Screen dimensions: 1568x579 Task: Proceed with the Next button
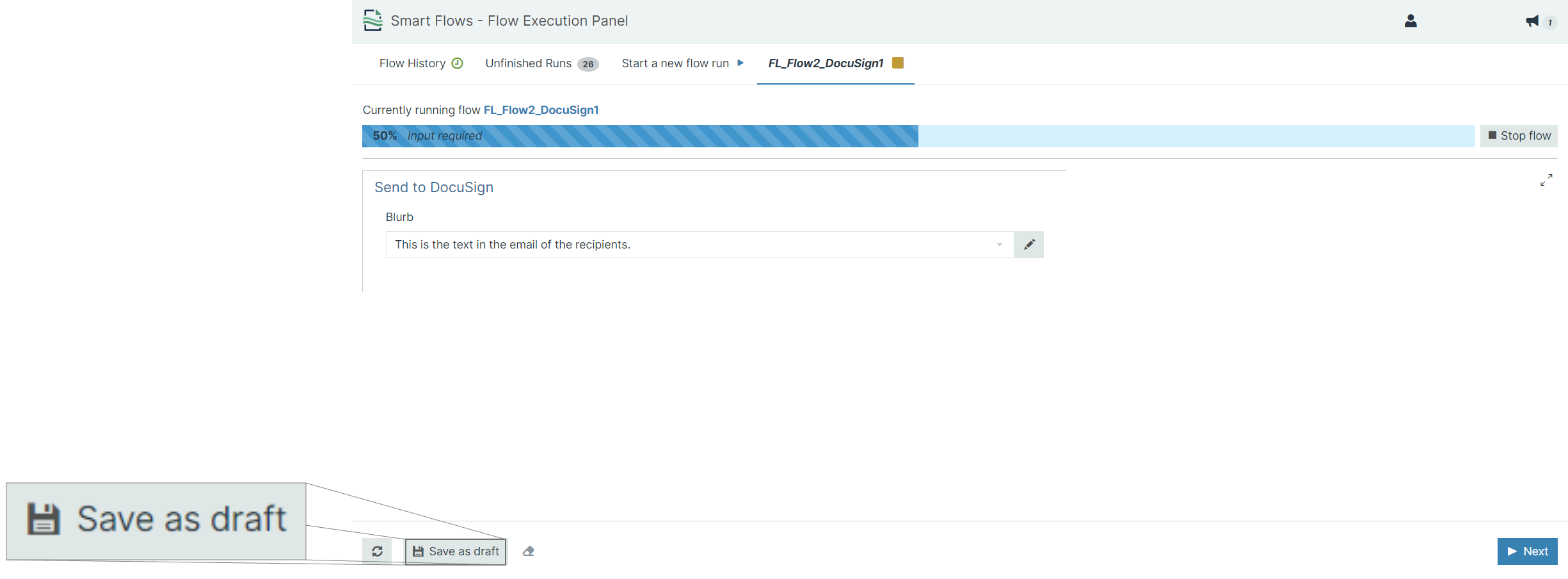click(x=1528, y=551)
